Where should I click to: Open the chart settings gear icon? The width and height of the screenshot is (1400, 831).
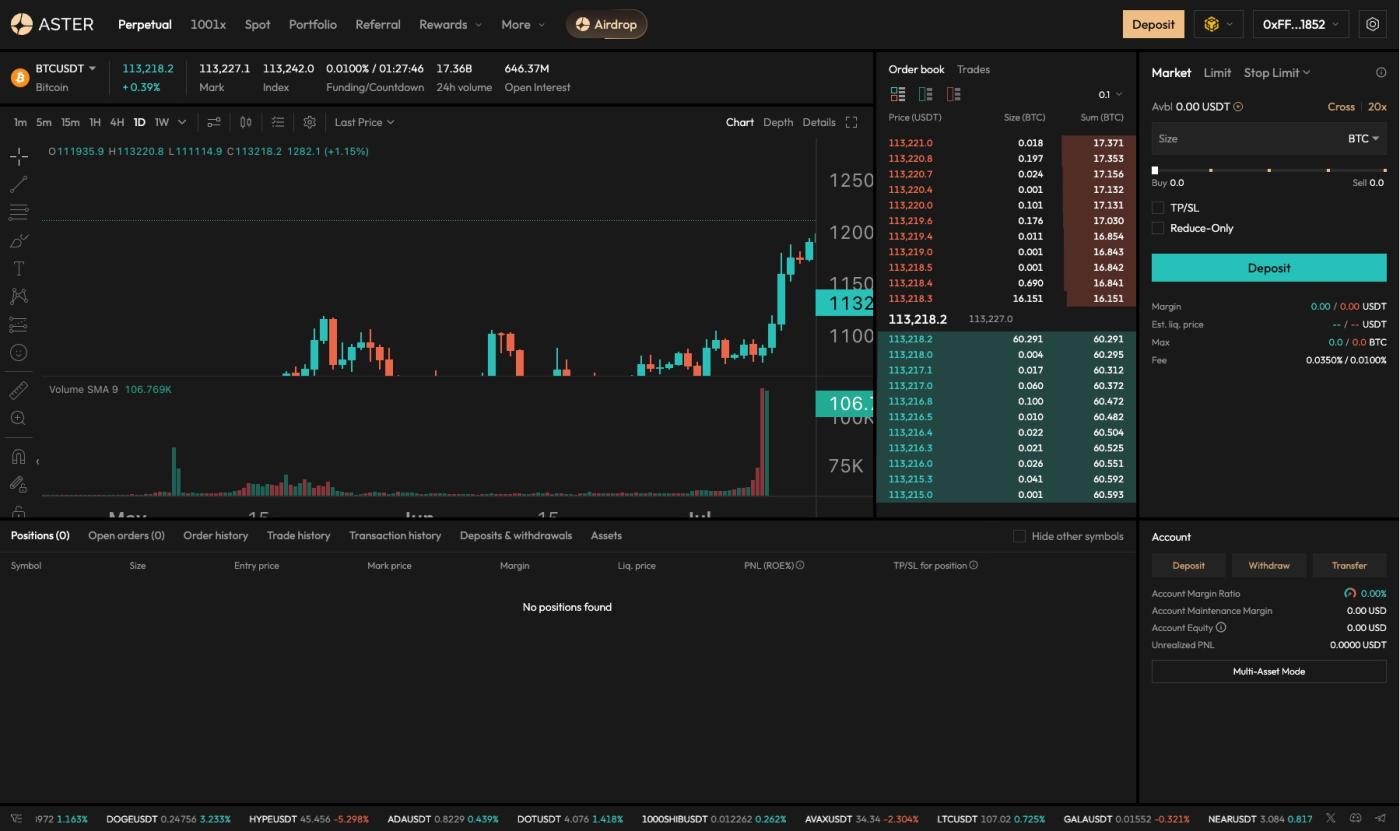[x=310, y=122]
